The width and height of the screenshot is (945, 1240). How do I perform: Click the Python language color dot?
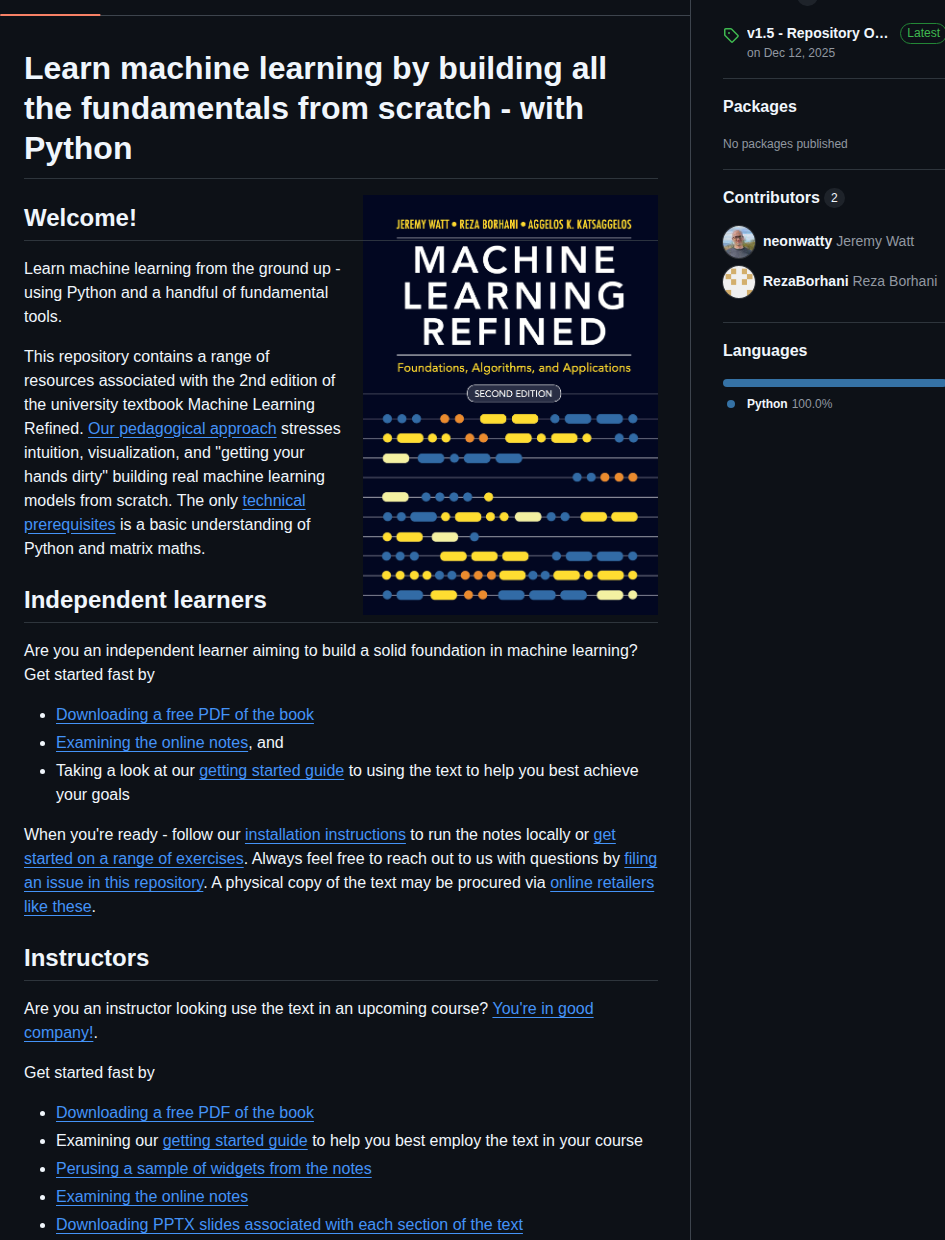pyautogui.click(x=731, y=404)
